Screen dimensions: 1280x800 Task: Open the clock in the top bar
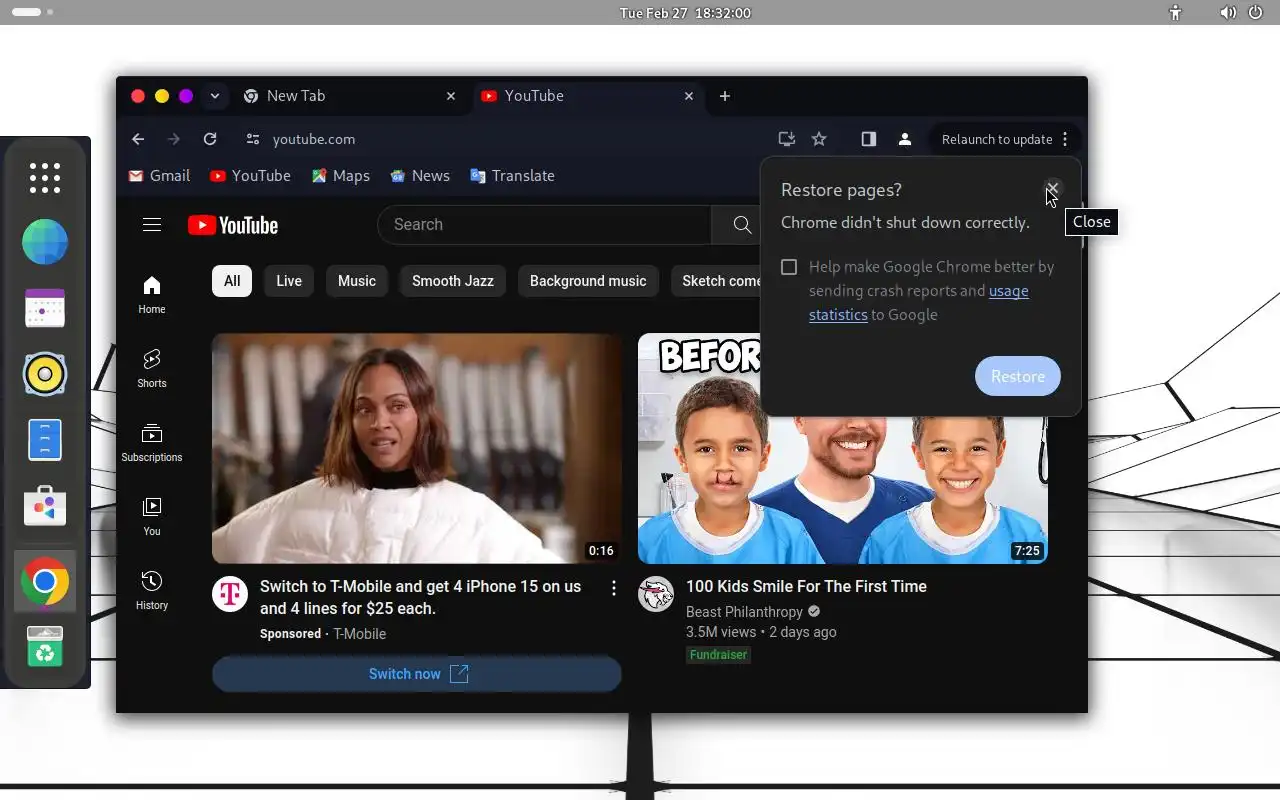click(685, 13)
